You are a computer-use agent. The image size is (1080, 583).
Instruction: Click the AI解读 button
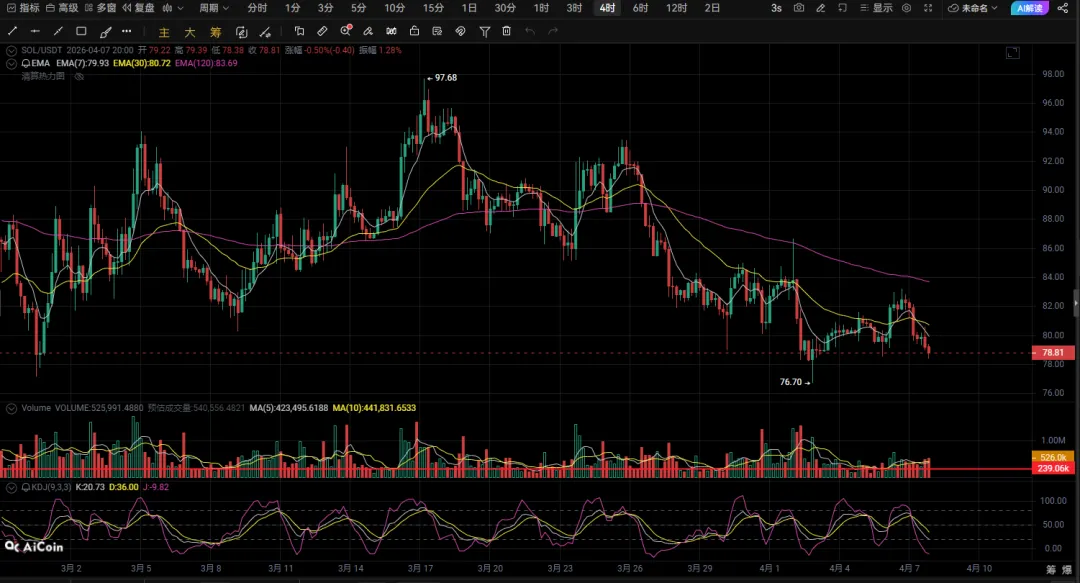pyautogui.click(x=1030, y=8)
